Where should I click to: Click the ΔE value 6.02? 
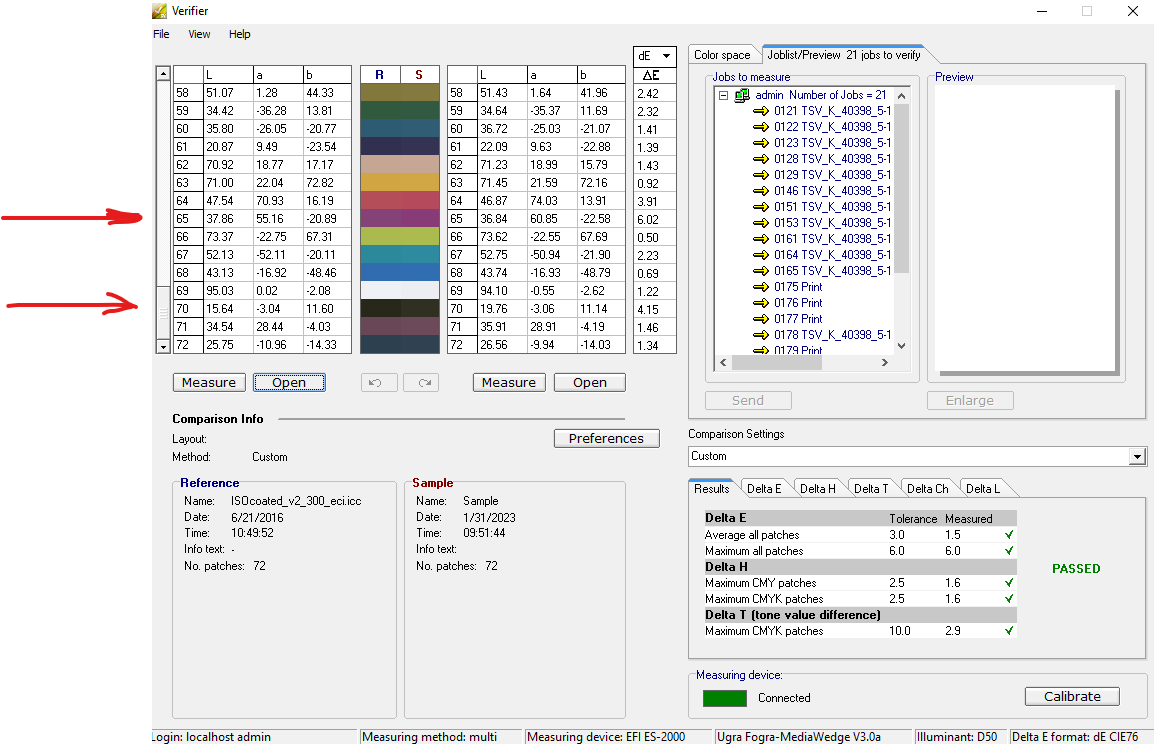[648, 219]
